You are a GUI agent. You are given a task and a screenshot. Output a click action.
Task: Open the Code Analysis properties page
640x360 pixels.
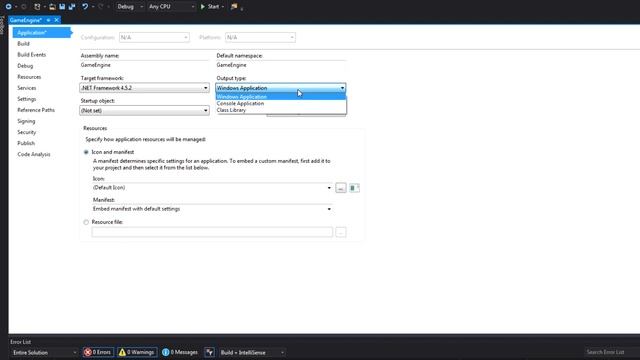pos(34,154)
